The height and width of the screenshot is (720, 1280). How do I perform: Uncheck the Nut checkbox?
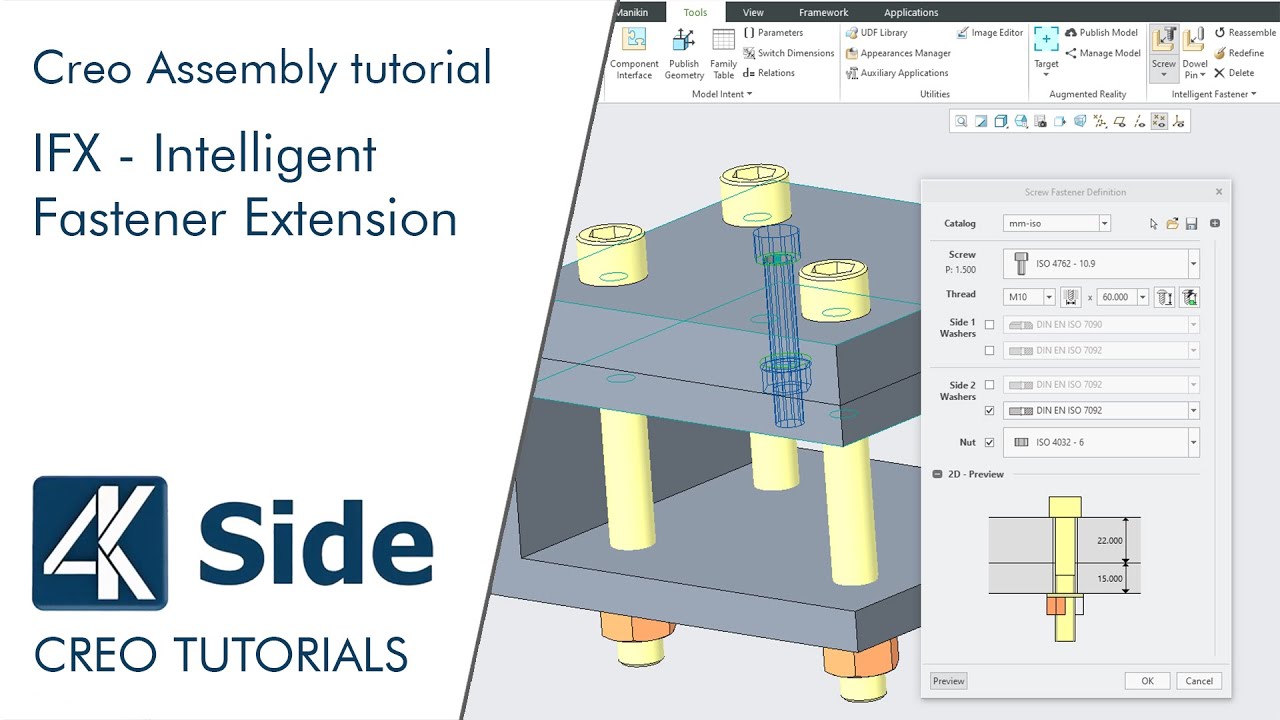coord(990,442)
